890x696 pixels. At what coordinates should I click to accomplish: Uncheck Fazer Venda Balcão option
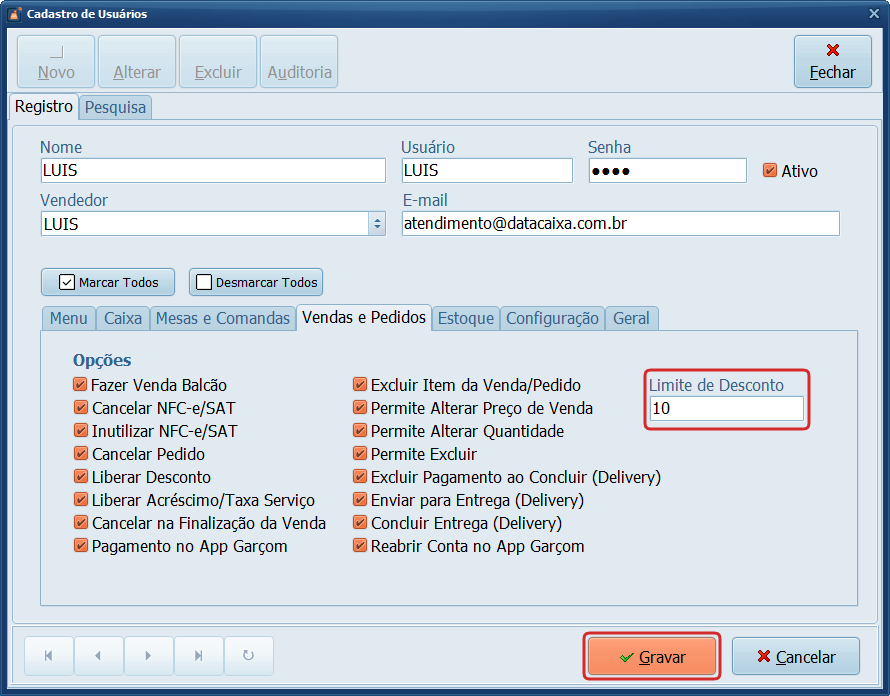point(80,385)
